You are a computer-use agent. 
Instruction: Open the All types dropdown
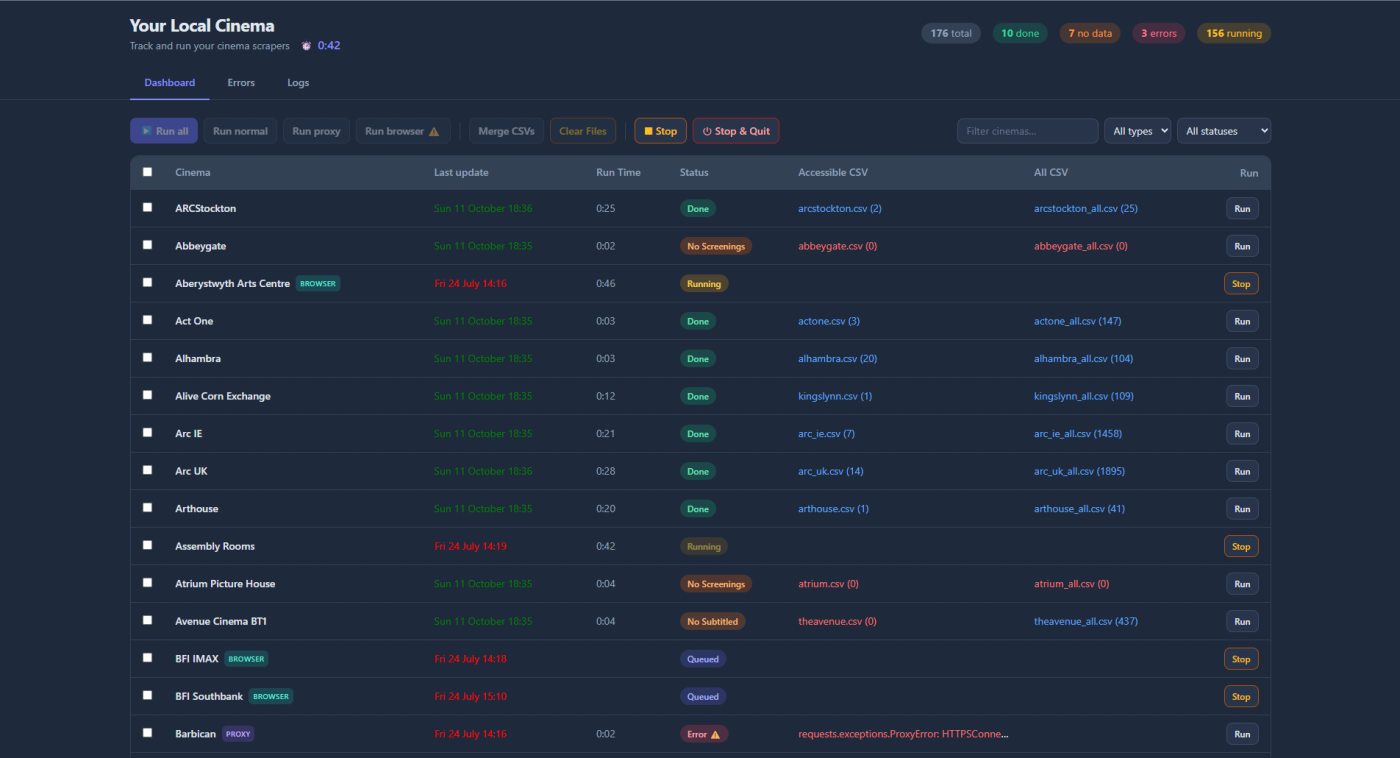(1137, 131)
